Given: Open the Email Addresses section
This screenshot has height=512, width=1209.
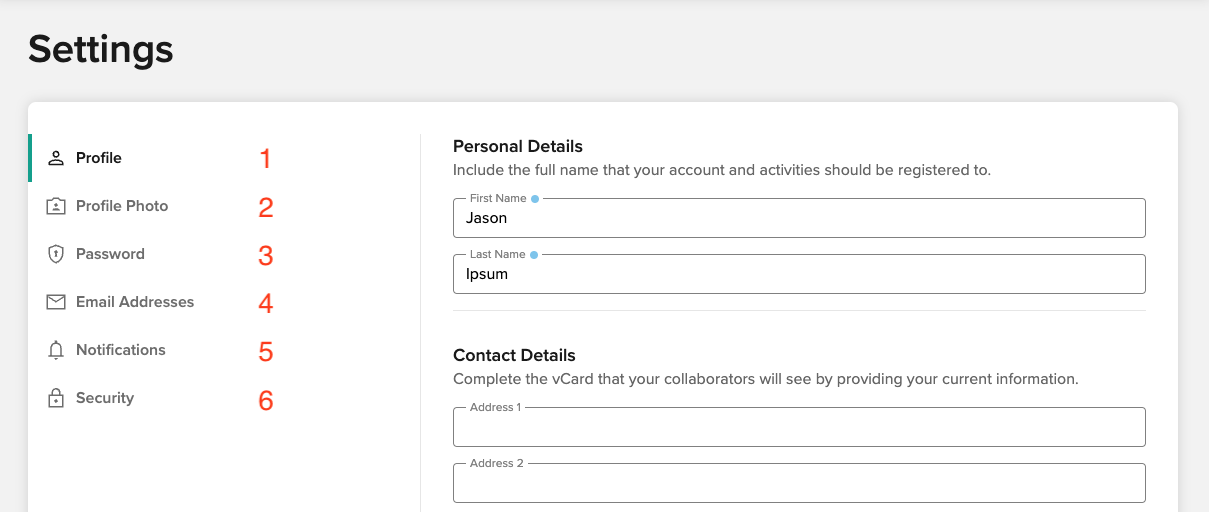Looking at the screenshot, I should (x=135, y=302).
